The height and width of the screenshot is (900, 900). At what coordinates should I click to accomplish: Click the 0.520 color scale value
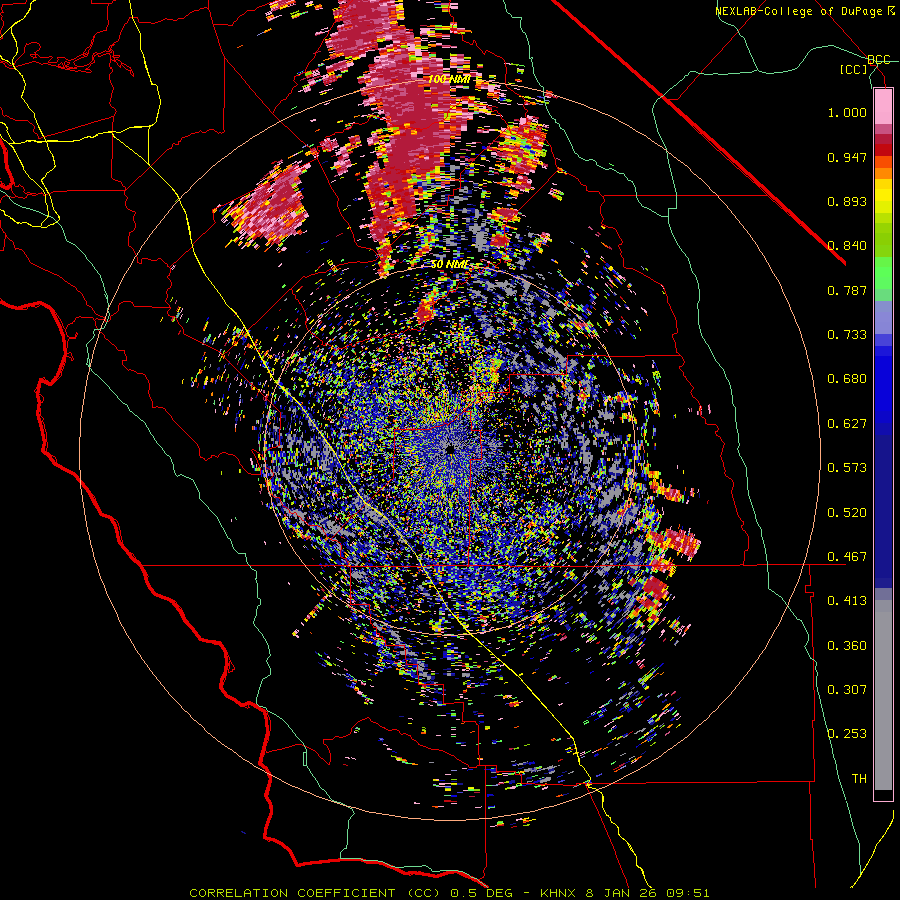[x=847, y=512]
